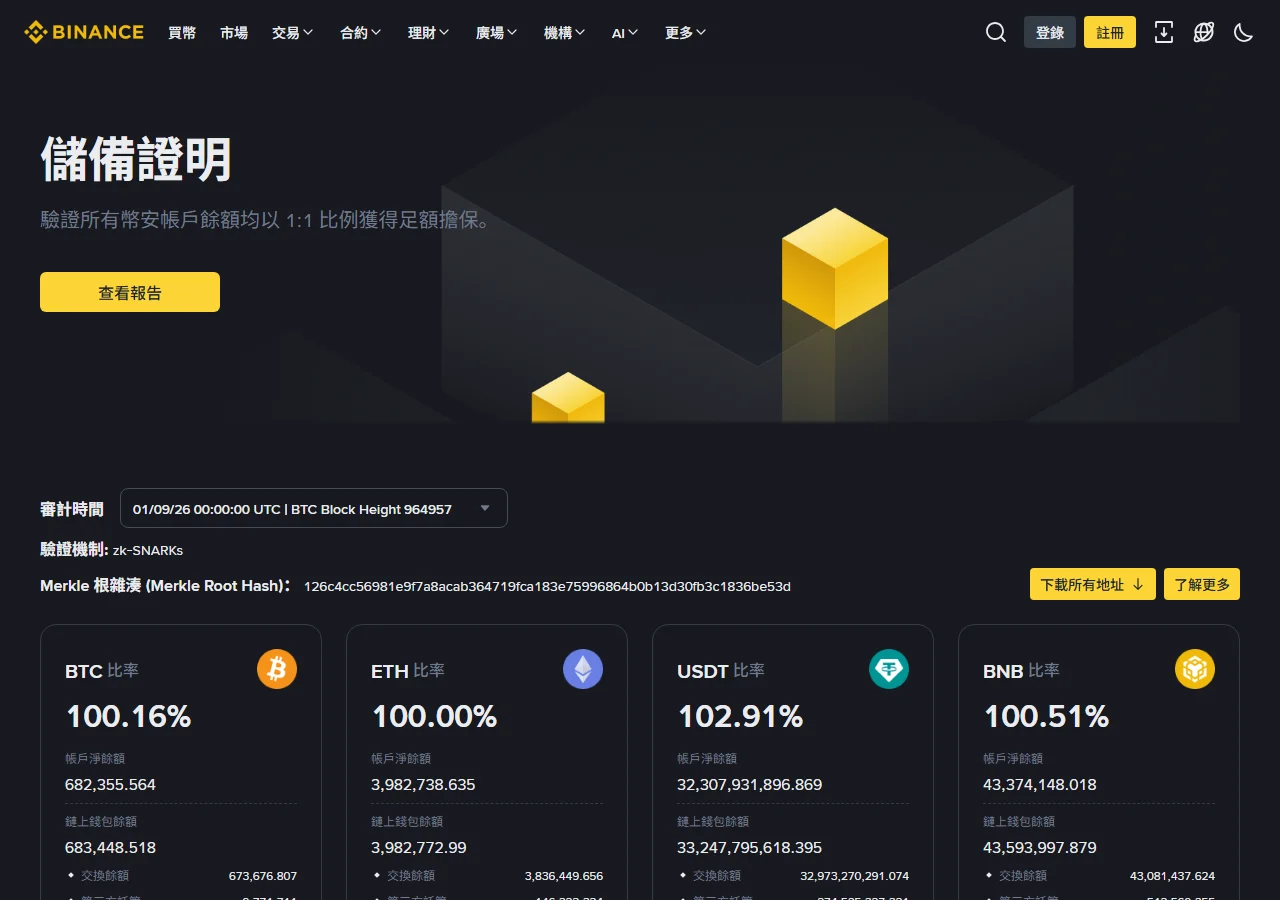Screen dimensions: 1280x900
Task: Click BNB exchange balance 43,081,437.624
Action: (x=1172, y=876)
